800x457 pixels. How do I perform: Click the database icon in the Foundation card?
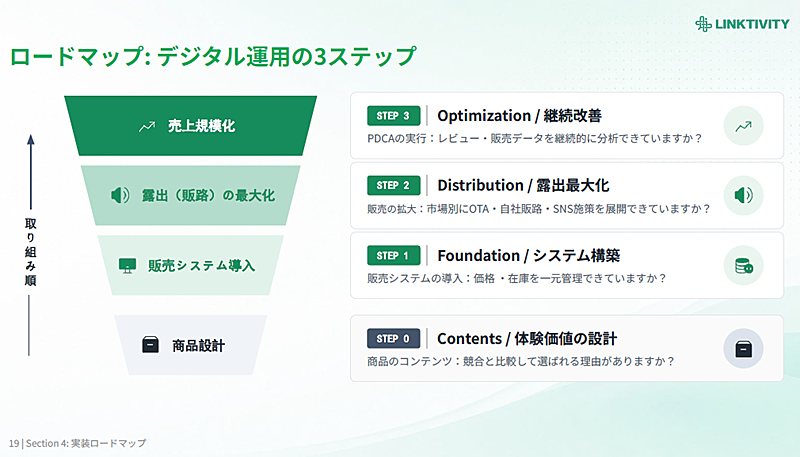pos(743,265)
